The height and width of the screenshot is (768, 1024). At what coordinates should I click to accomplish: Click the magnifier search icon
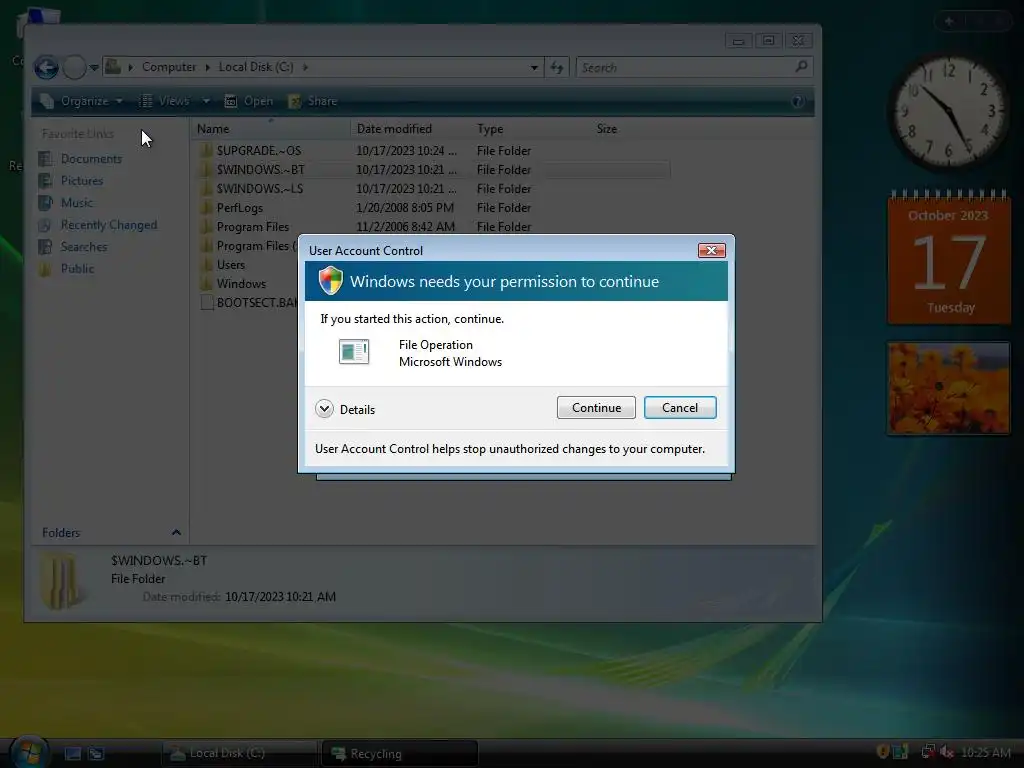click(801, 67)
